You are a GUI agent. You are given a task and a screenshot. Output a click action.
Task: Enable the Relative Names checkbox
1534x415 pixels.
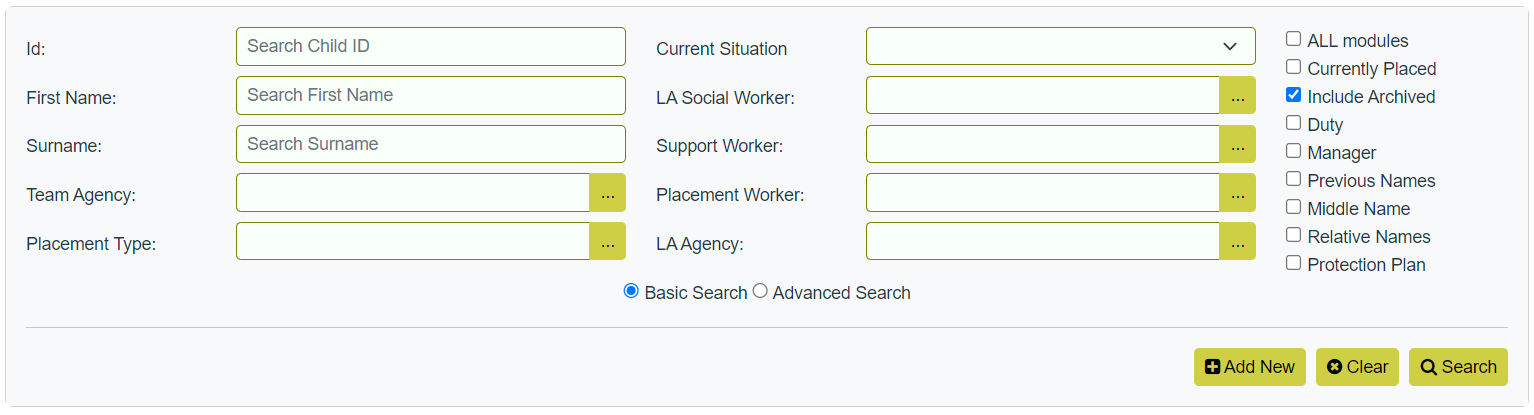(x=1294, y=235)
